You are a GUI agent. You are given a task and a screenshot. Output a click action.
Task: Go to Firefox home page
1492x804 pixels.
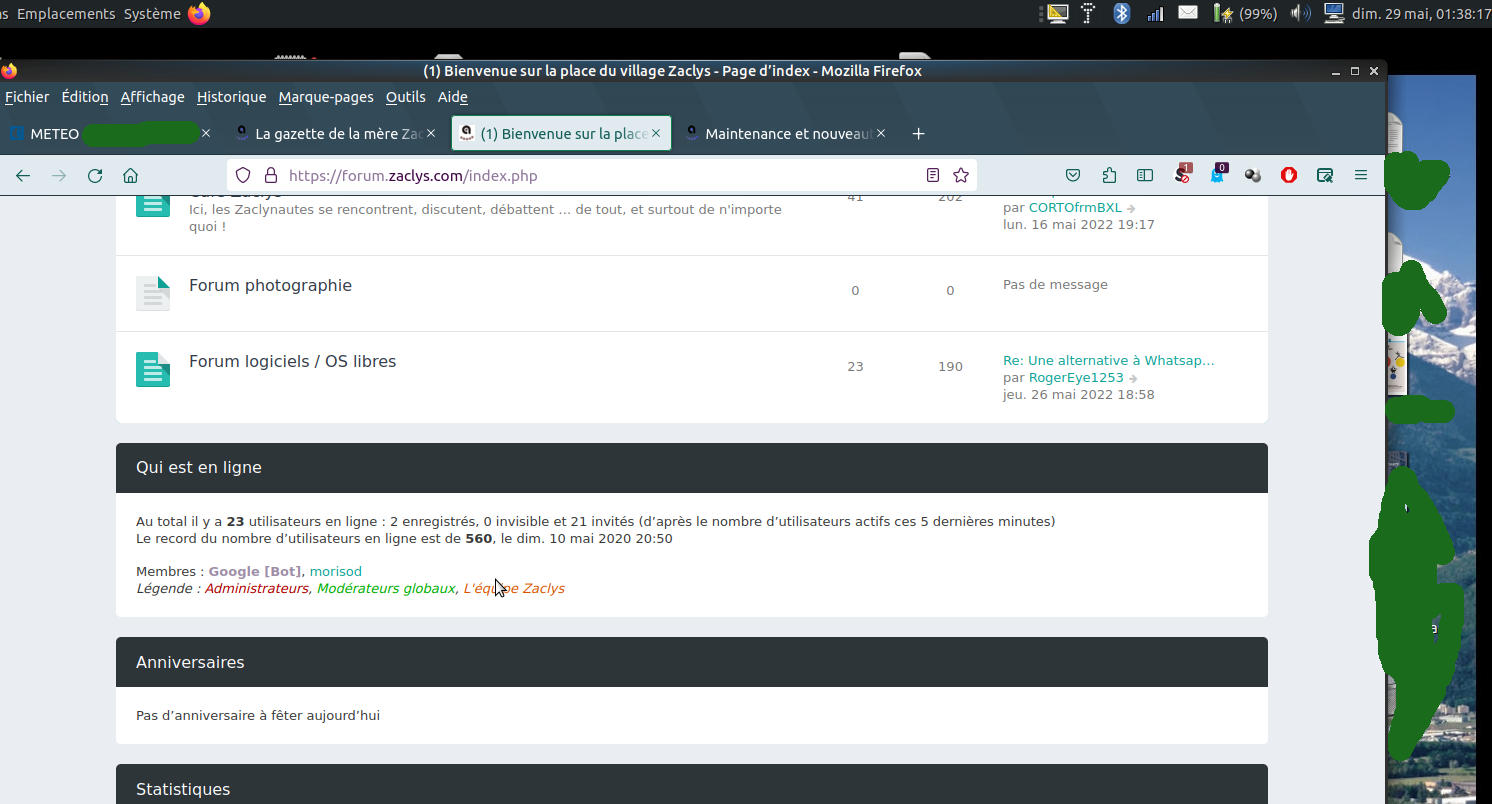pos(130,176)
